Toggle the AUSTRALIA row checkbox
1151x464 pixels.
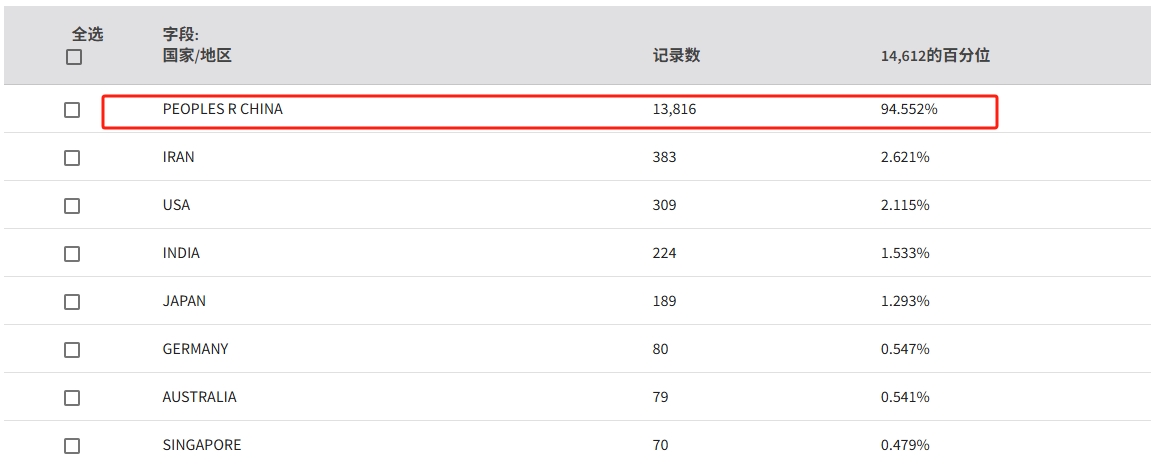(x=72, y=398)
